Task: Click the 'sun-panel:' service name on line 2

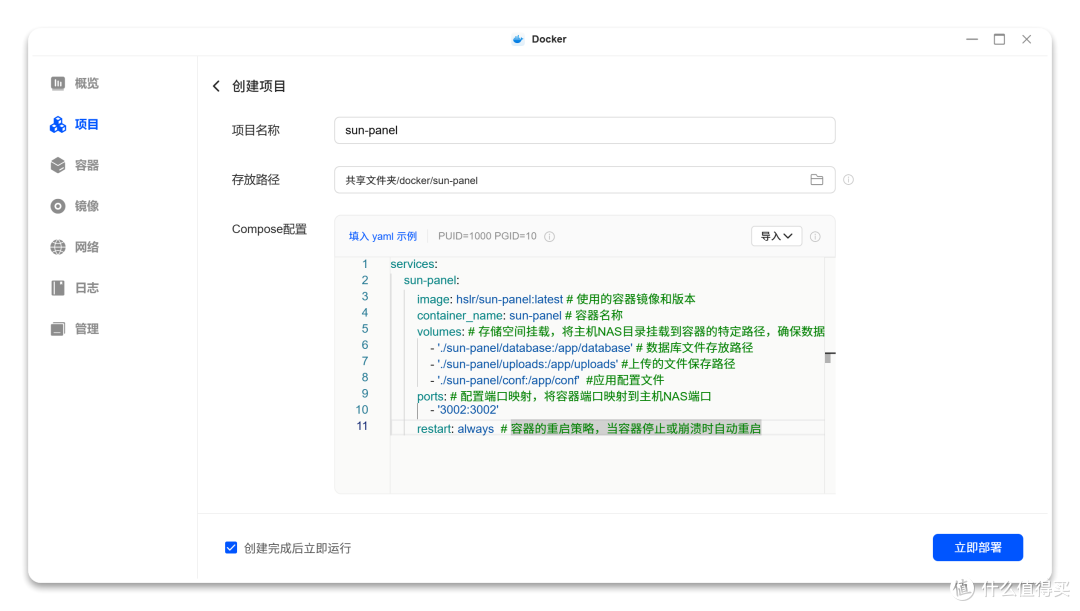Action: coord(431,280)
